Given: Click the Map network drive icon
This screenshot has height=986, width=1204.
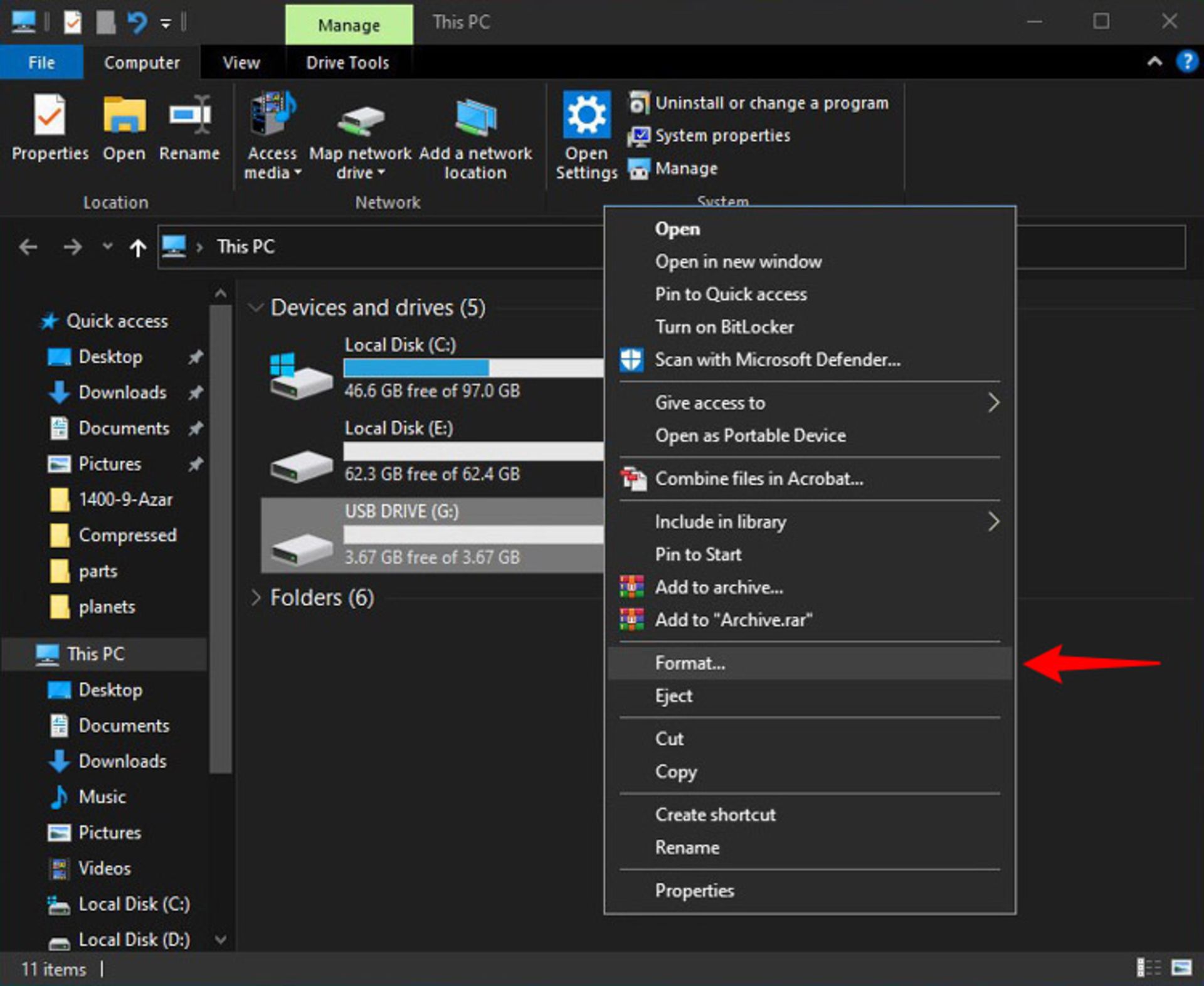Looking at the screenshot, I should pyautogui.click(x=360, y=120).
